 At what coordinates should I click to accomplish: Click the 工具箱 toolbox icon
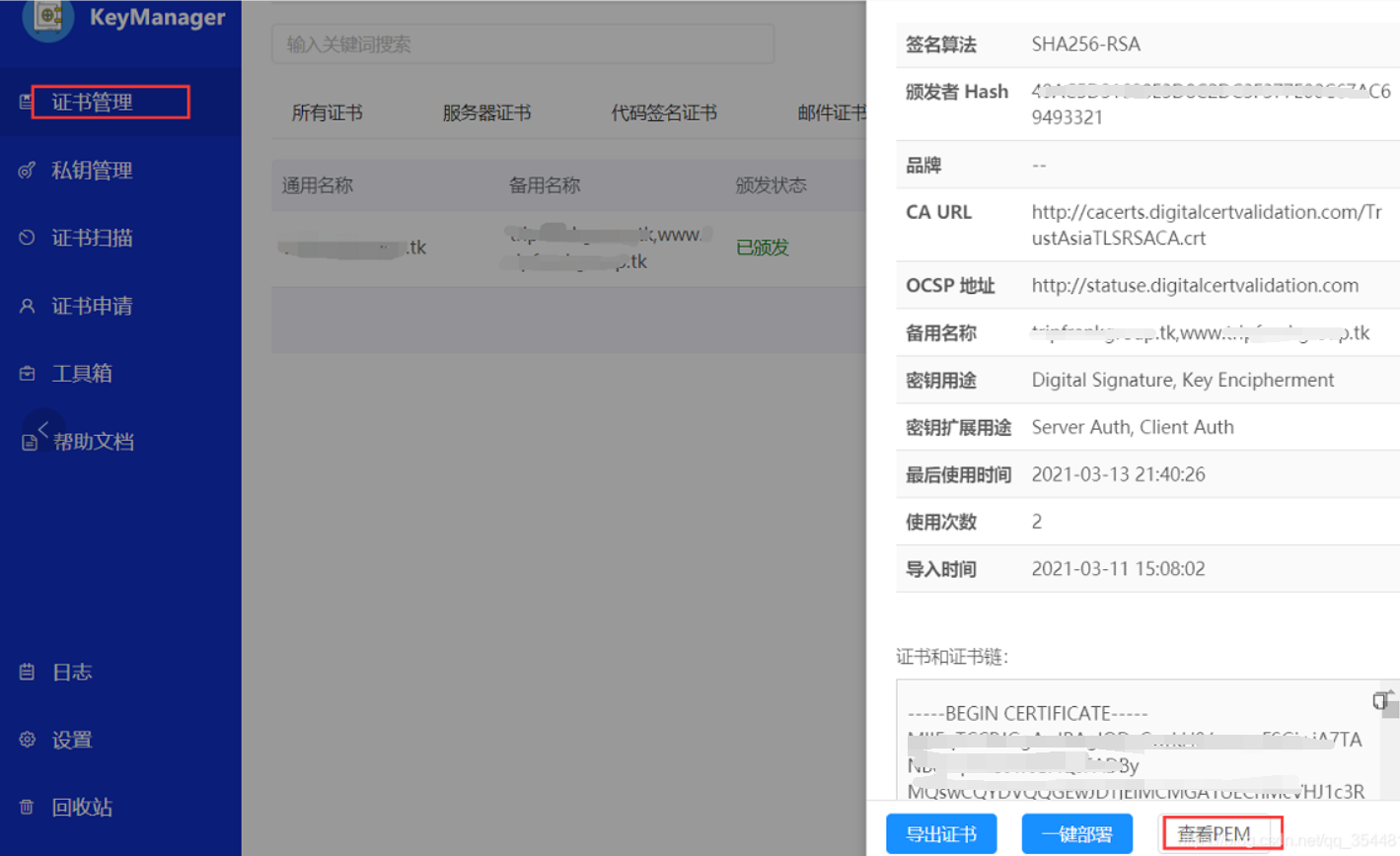pyautogui.click(x=28, y=374)
